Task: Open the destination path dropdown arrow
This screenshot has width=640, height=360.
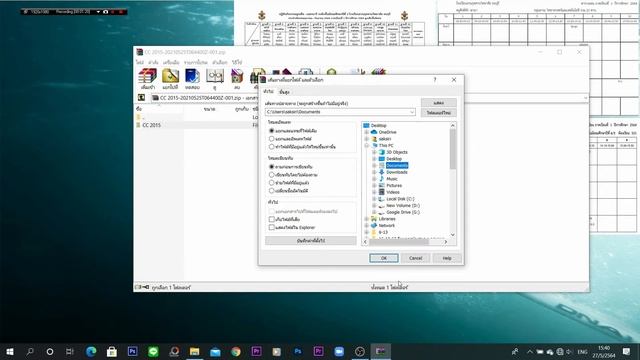Action: coord(412,112)
